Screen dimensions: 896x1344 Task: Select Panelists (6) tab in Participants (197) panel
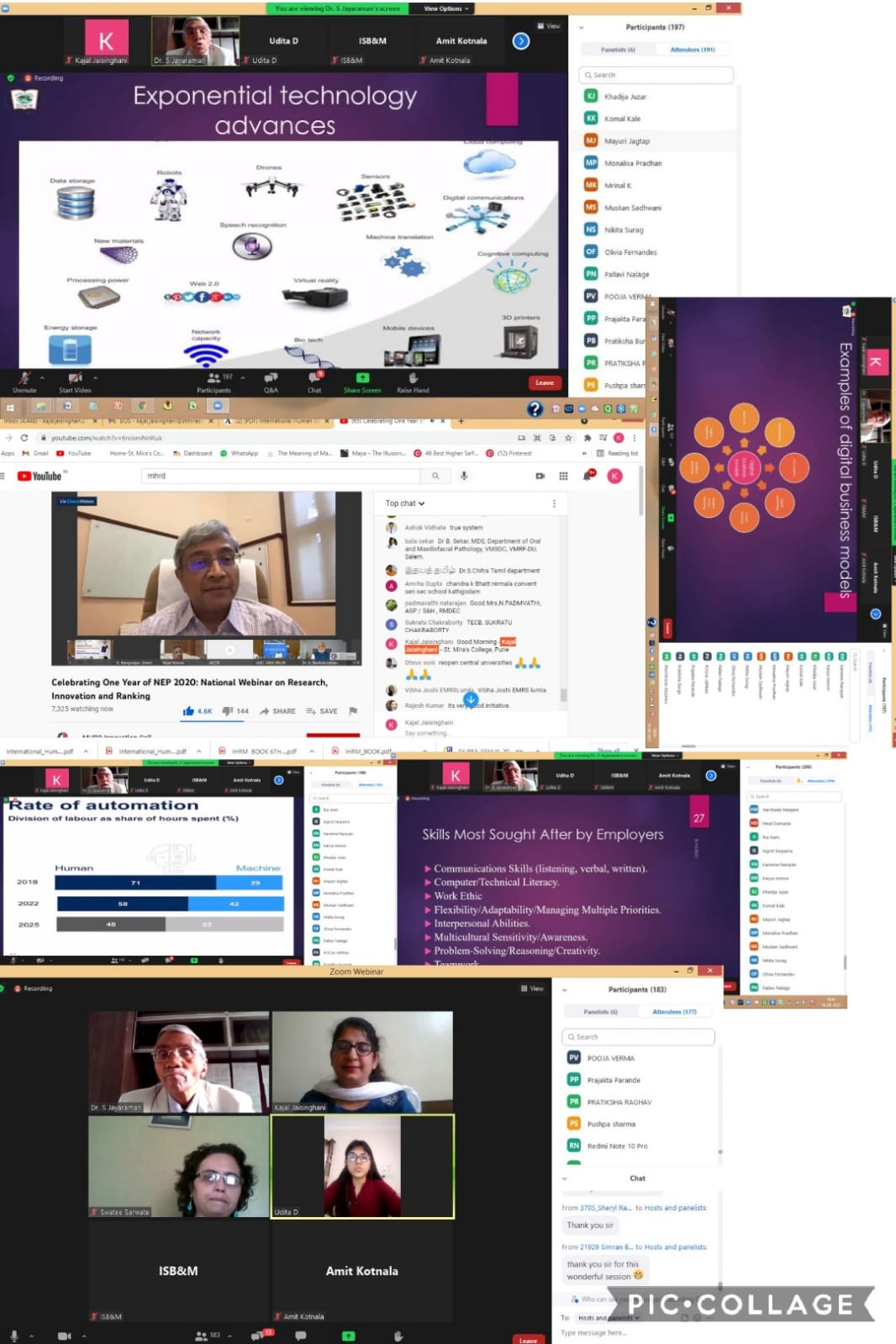(618, 50)
